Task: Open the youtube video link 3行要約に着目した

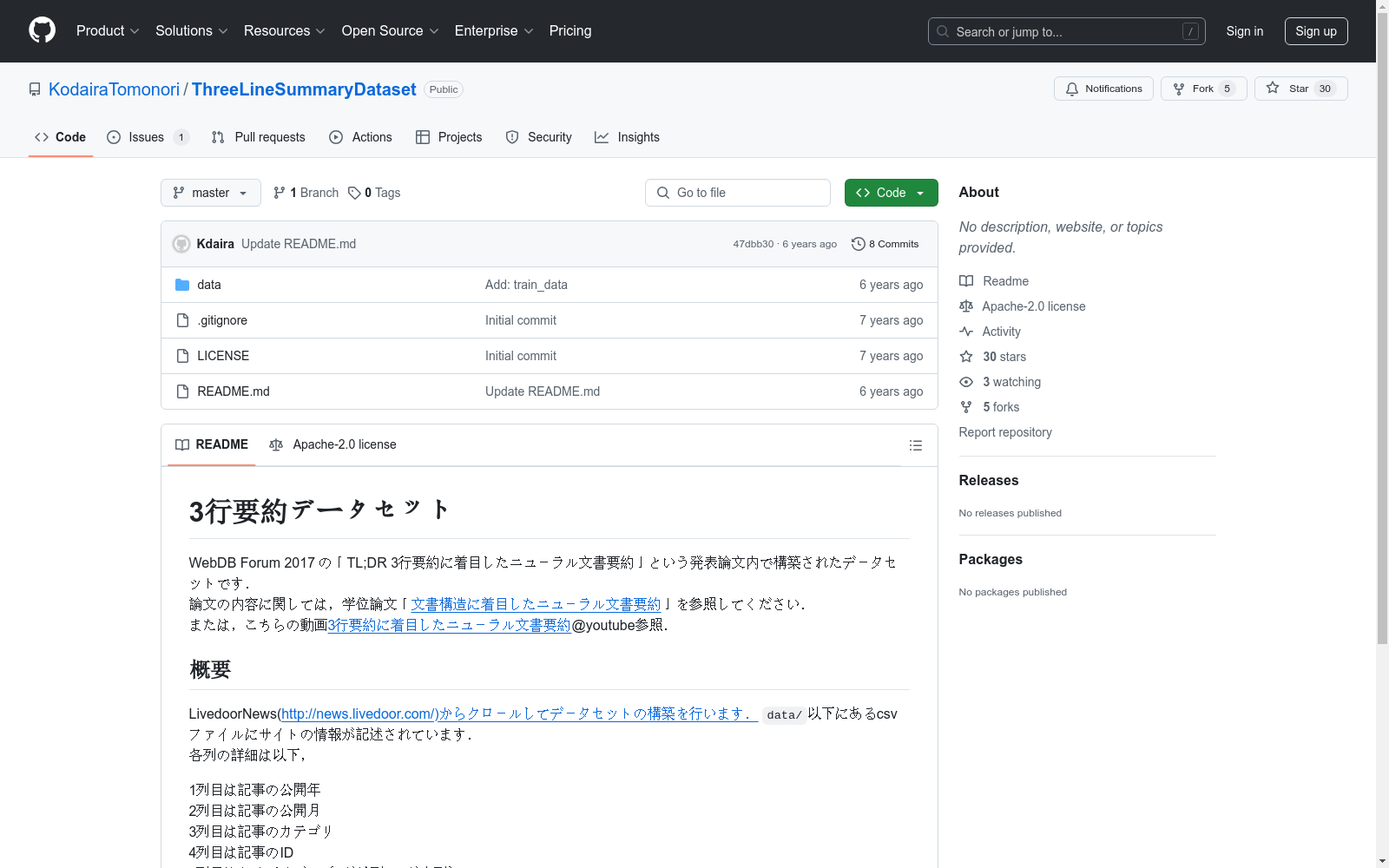Action: 449,625
